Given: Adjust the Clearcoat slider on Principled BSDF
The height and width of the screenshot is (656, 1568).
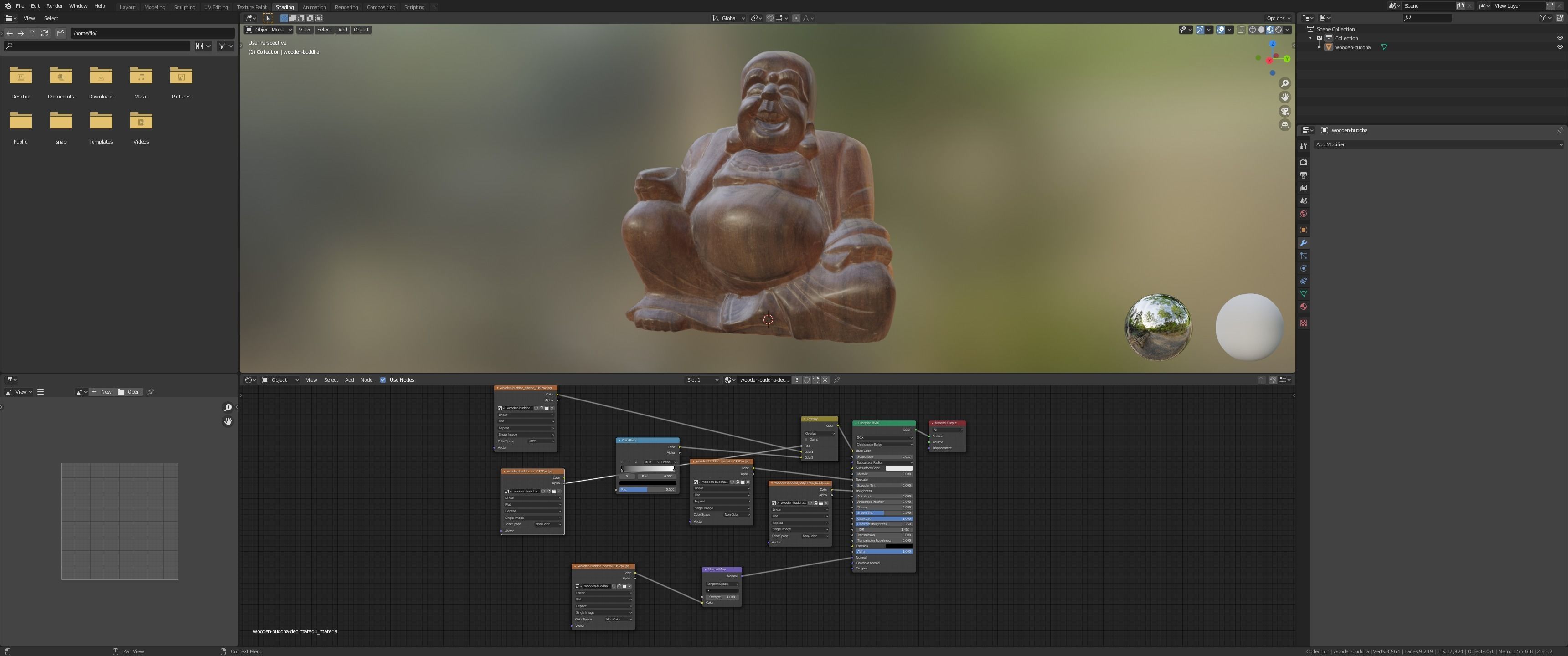Looking at the screenshot, I should point(884,518).
